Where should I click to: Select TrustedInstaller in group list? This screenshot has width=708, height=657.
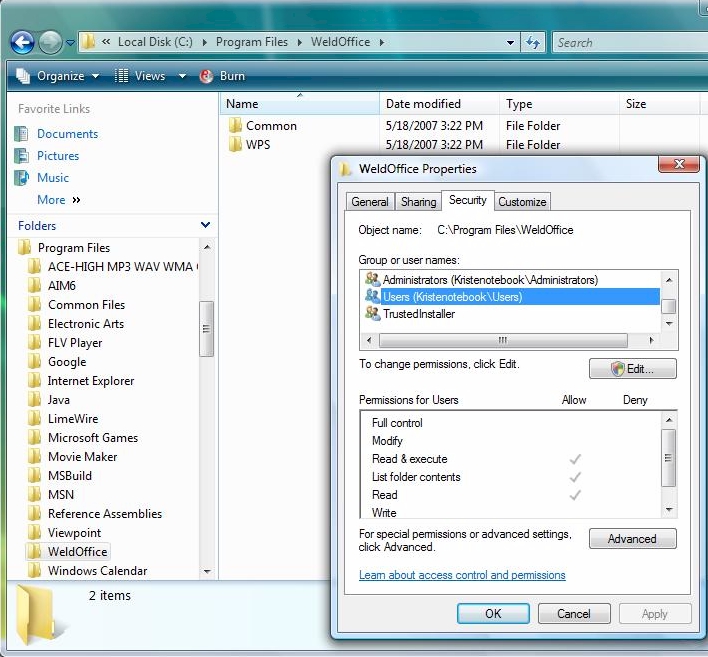pos(419,314)
